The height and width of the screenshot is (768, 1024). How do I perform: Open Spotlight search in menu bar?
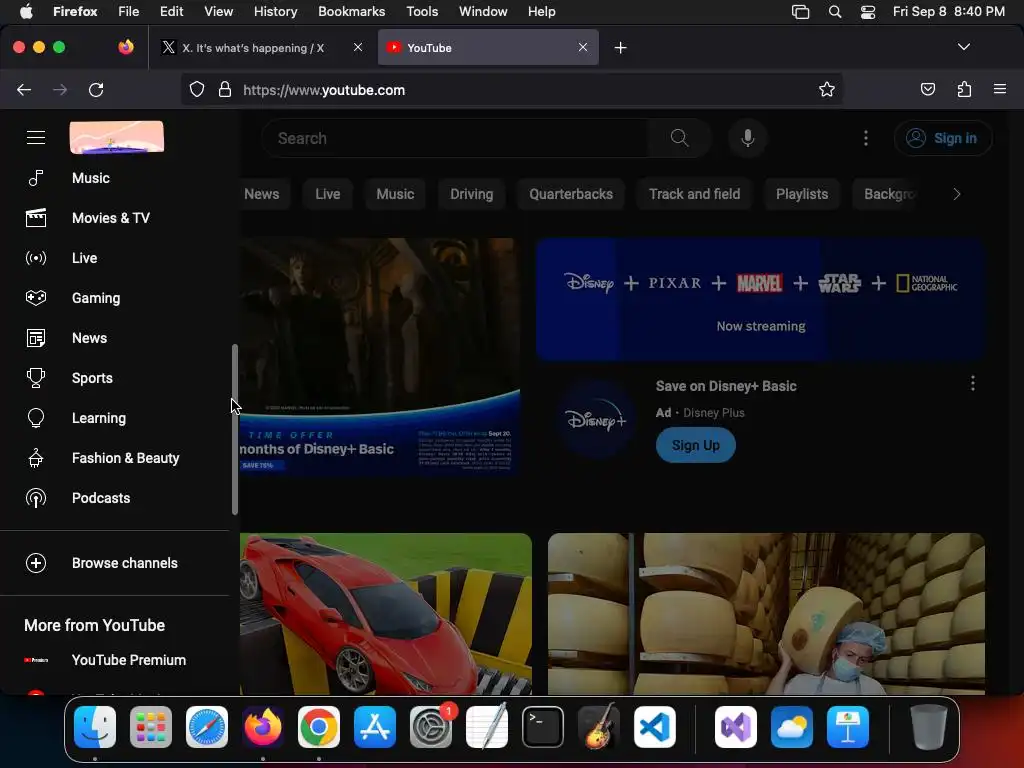835,11
